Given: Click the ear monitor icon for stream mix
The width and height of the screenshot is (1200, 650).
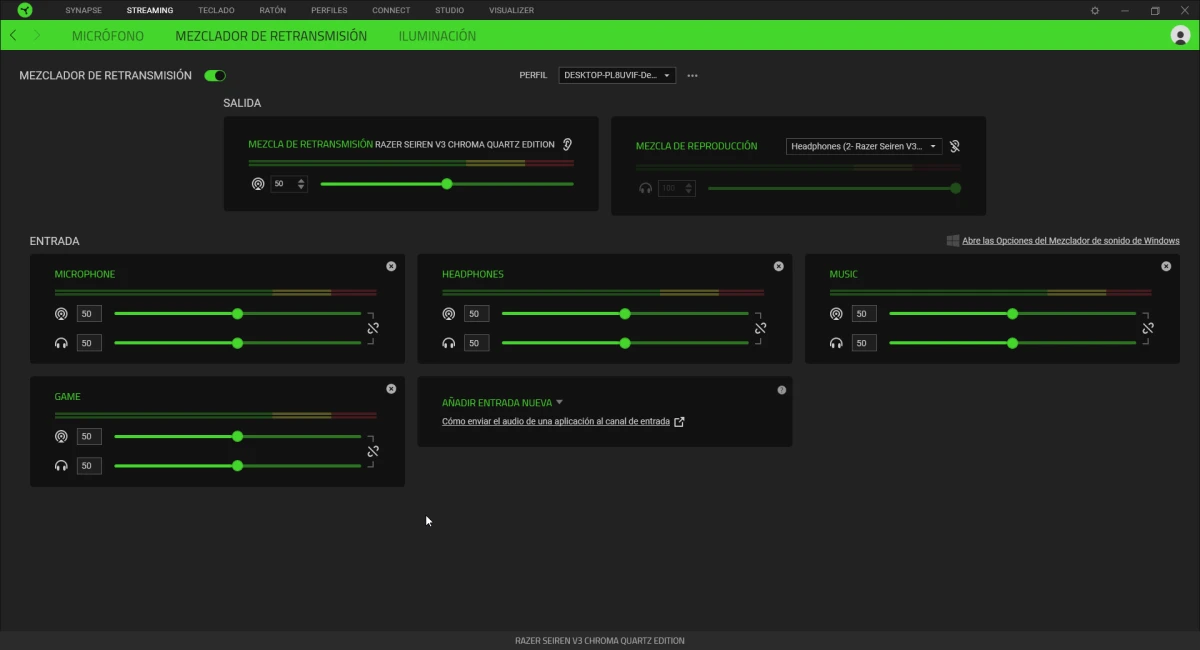Looking at the screenshot, I should point(567,144).
